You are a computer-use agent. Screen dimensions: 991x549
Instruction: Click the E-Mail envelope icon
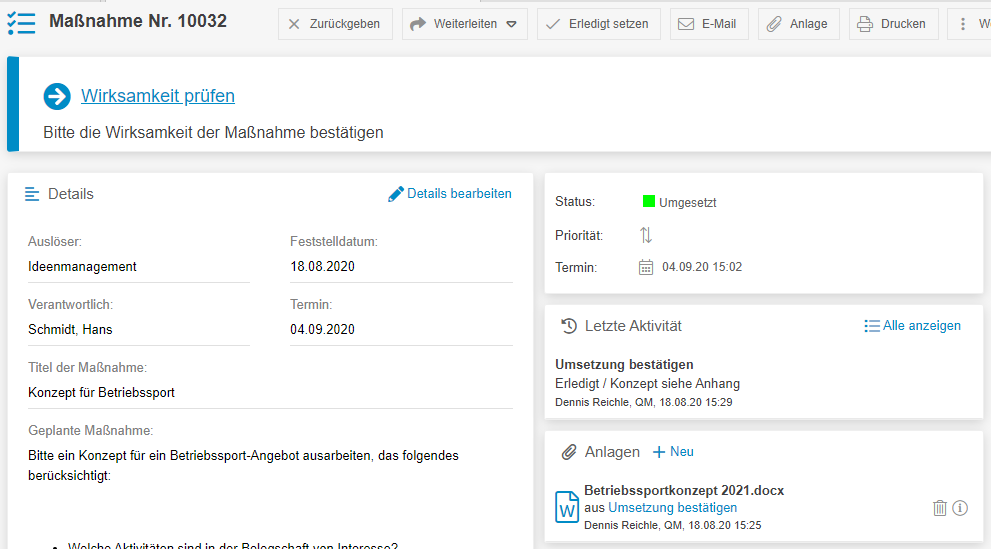pyautogui.click(x=686, y=24)
